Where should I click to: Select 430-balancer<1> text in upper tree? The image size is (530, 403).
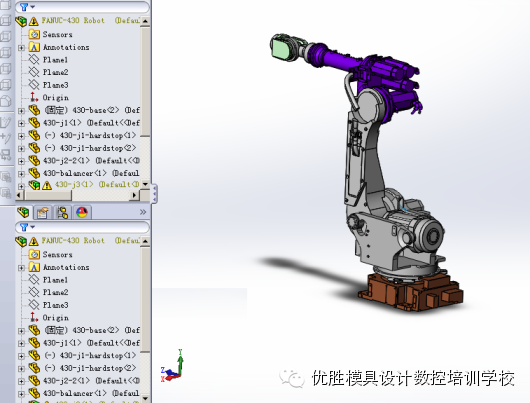point(74,173)
